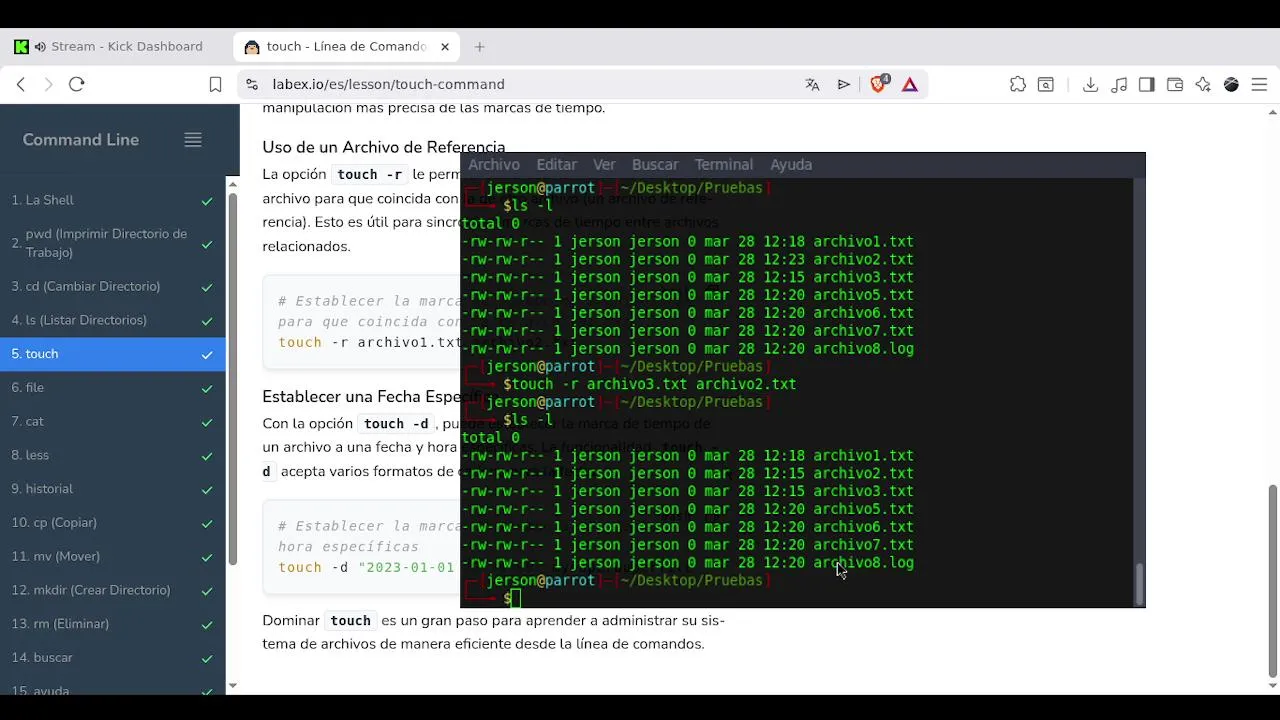Screen dimensions: 1280x720
Task: Open terminal Ayuda menu
Action: pos(791,165)
